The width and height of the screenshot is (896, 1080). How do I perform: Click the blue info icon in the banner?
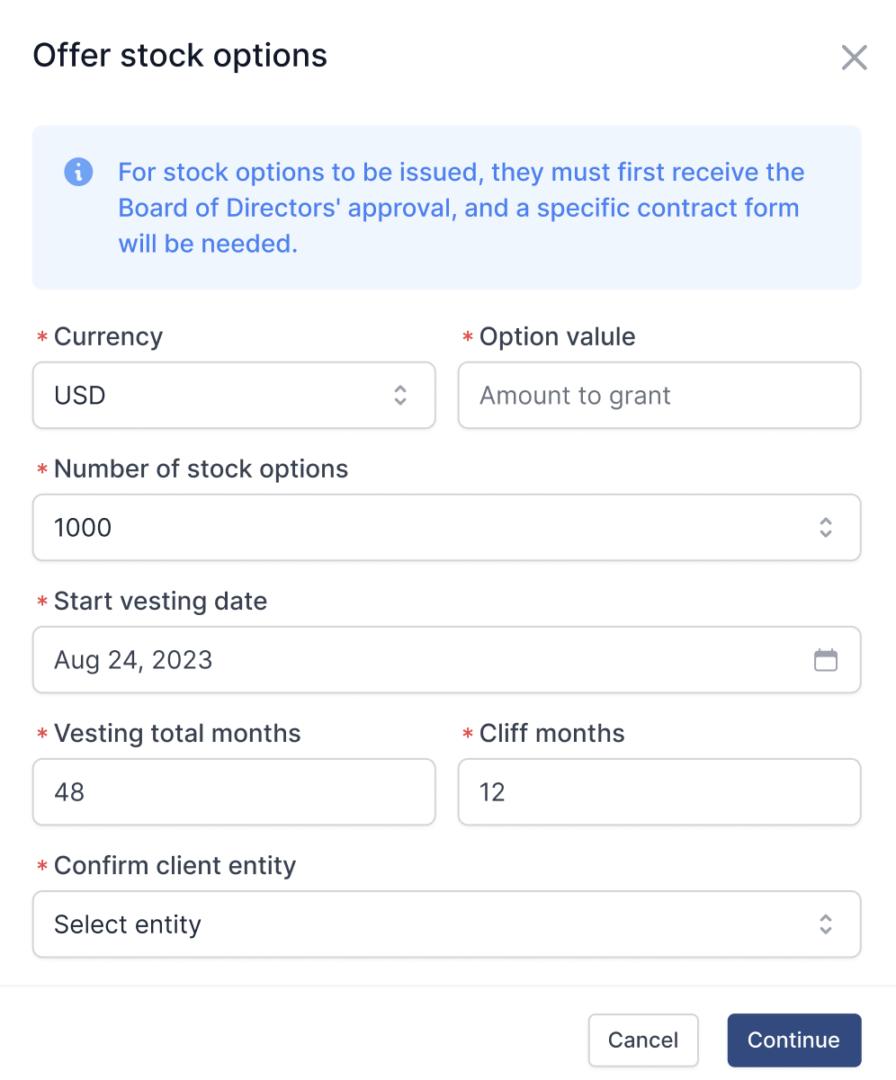click(79, 172)
